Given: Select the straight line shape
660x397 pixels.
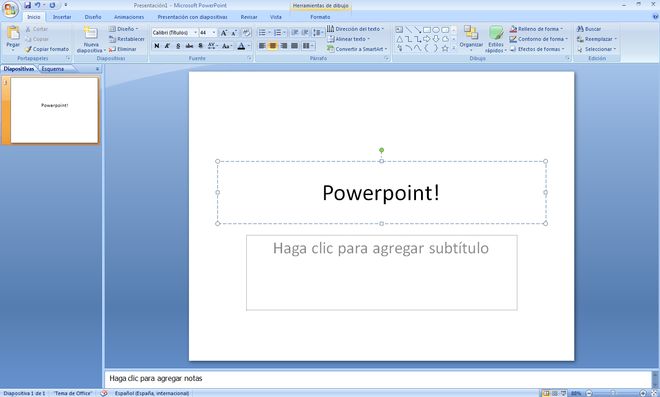Looking at the screenshot, I should pos(408,29).
